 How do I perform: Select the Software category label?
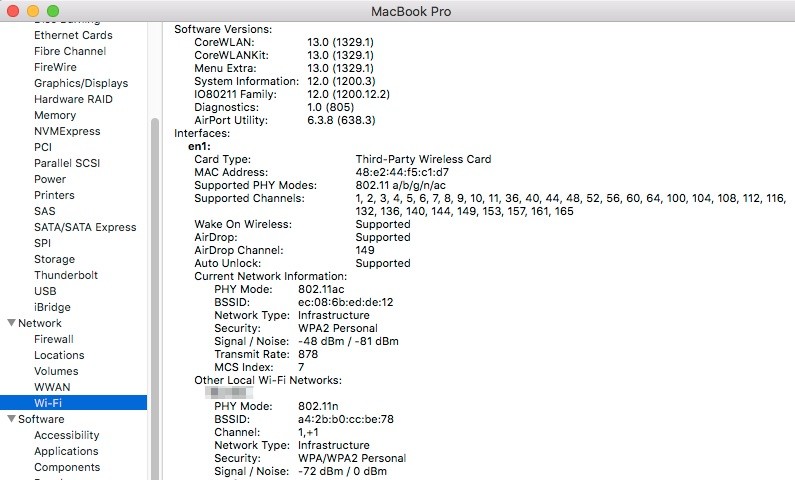click(41, 419)
